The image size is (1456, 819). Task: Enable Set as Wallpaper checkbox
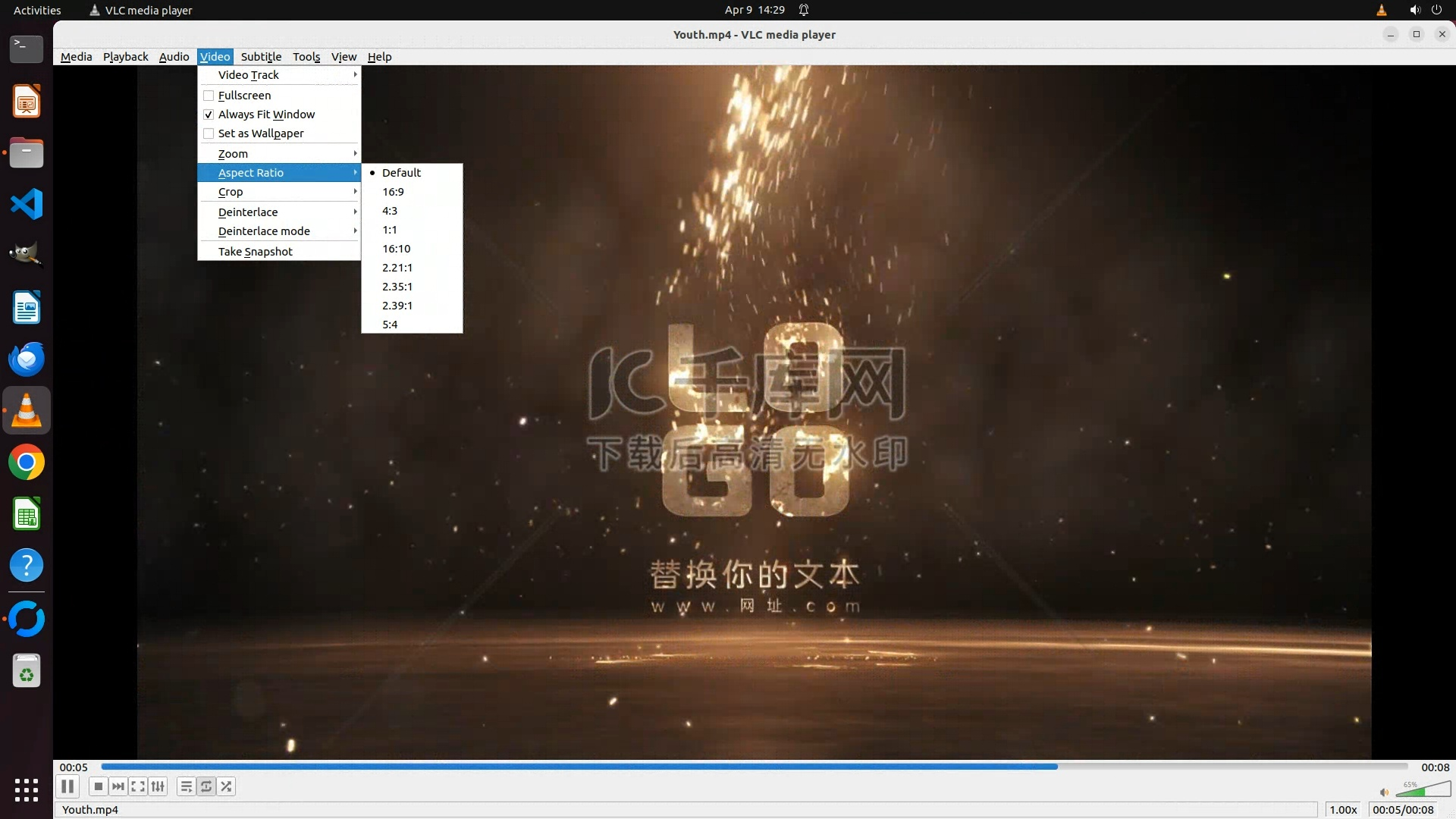[x=209, y=133]
